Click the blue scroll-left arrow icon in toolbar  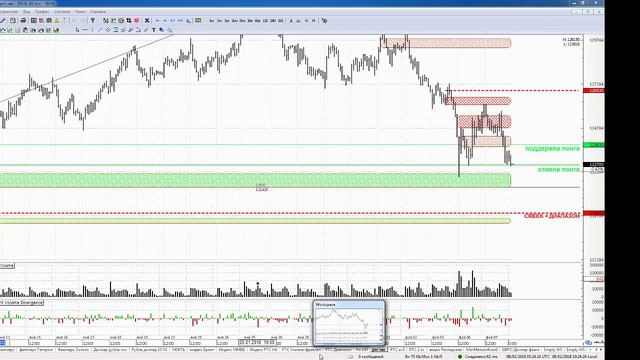(x=157, y=20)
